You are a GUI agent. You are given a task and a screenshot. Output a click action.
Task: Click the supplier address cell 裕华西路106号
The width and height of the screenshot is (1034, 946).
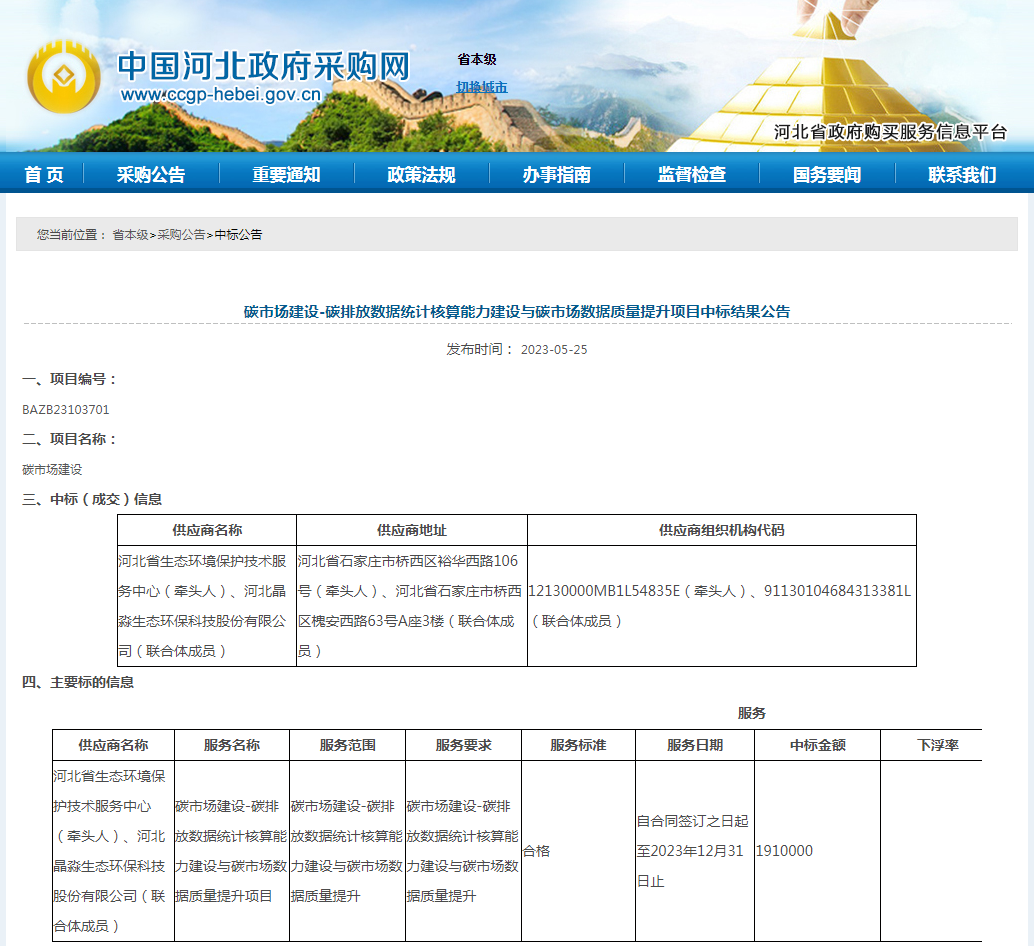click(411, 606)
